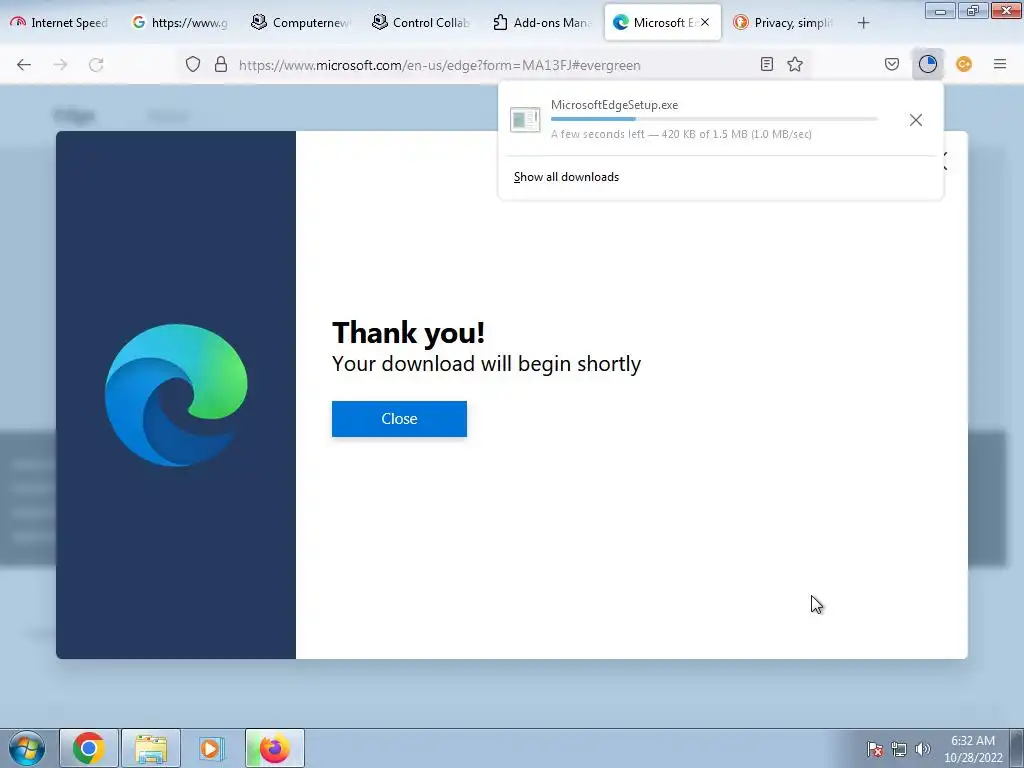Click the network tray icon
1024x768 pixels.
coord(899,749)
